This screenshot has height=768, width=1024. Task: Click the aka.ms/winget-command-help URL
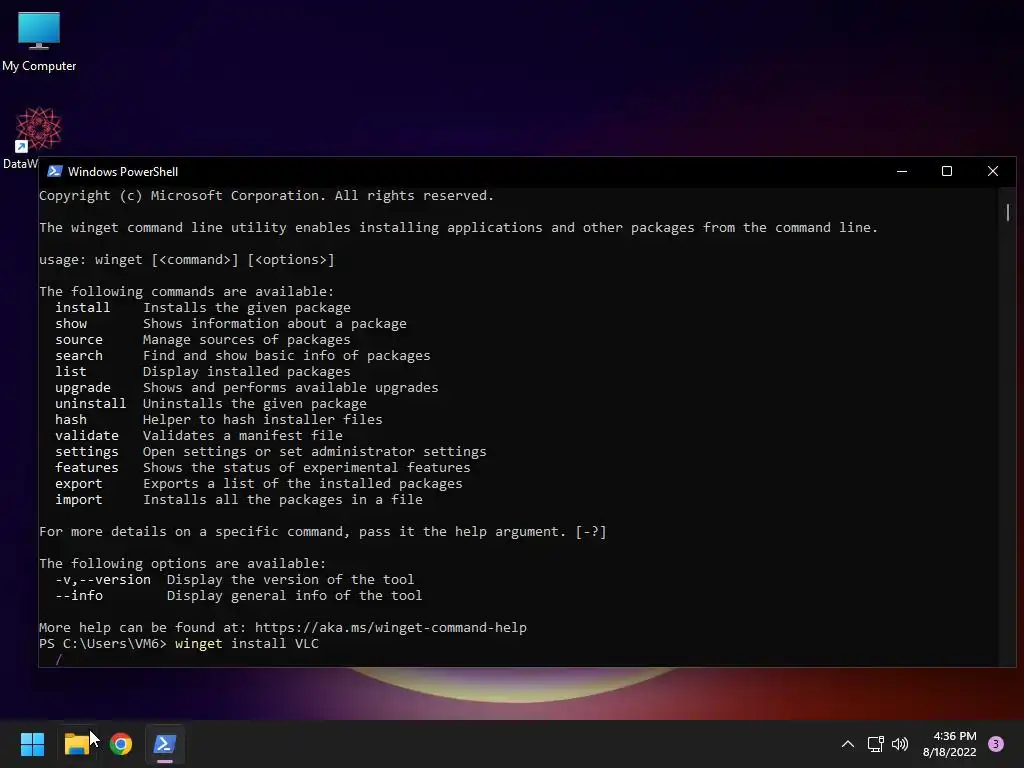pos(391,628)
